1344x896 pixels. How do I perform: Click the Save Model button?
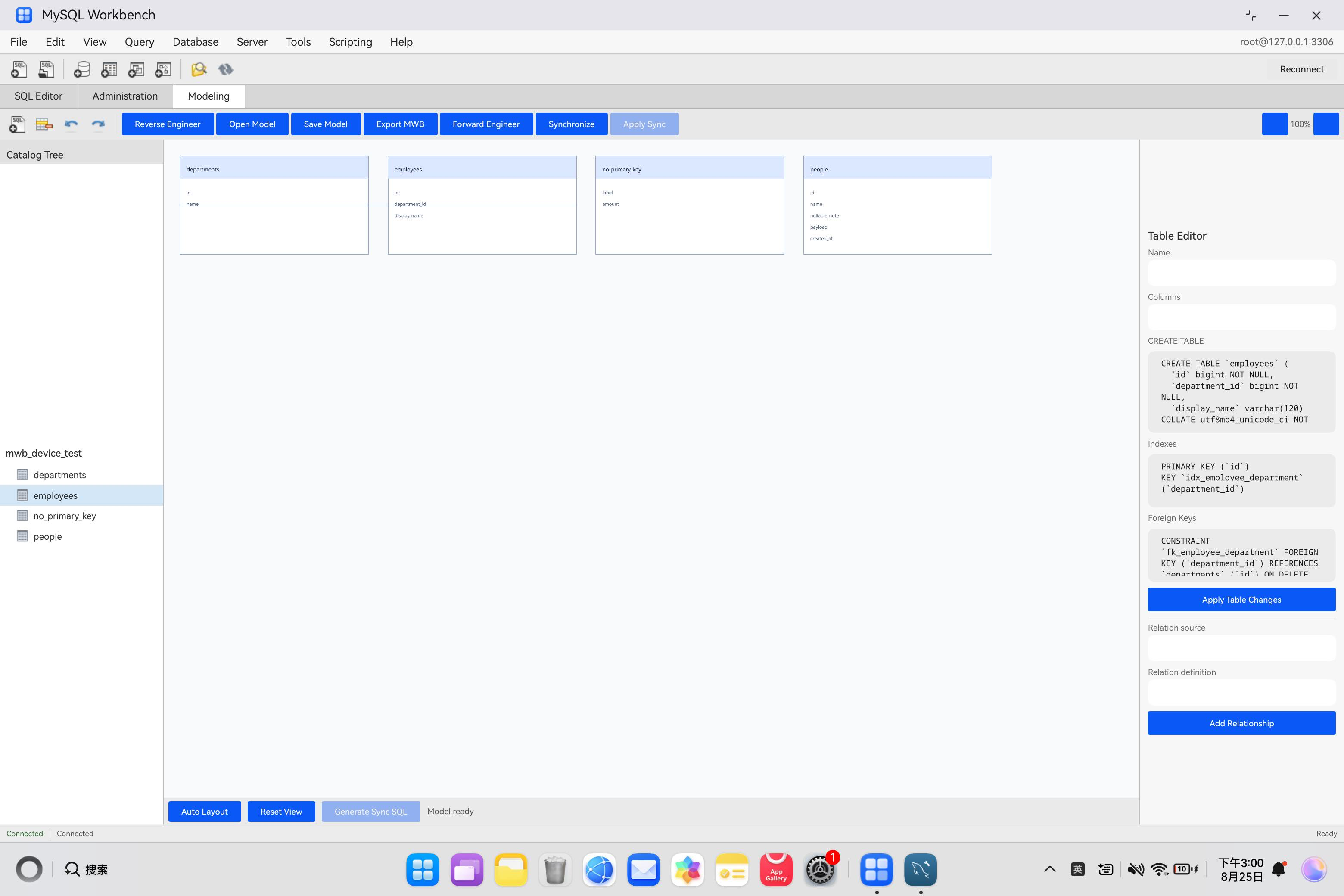point(326,124)
